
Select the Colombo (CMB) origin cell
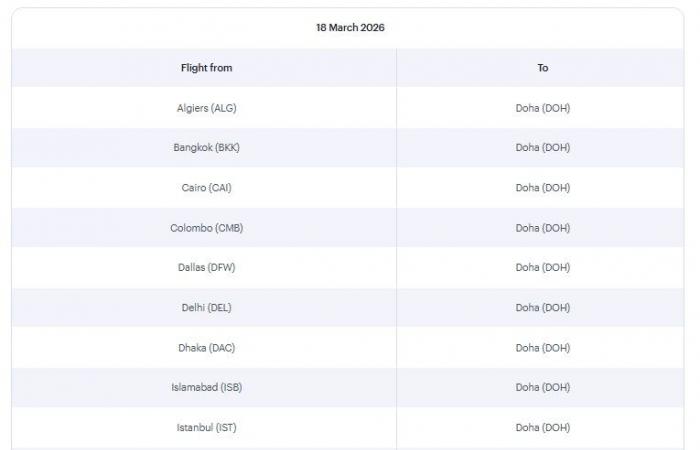point(206,228)
